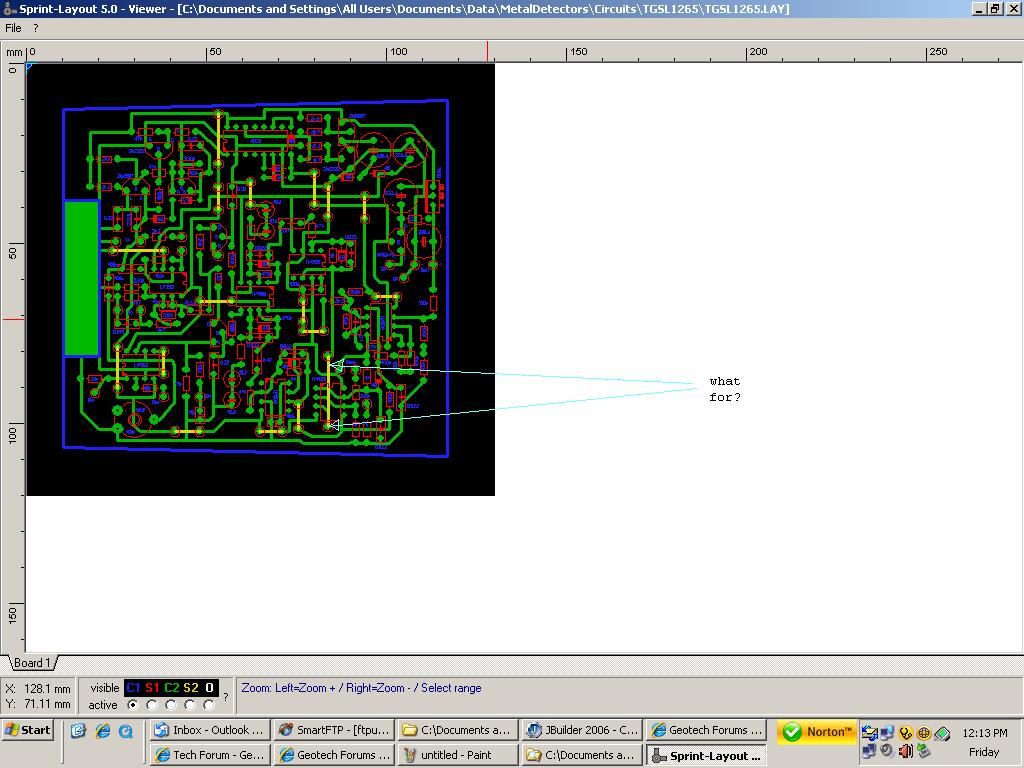Click the green rectangle pad on board
Screen dimensions: 1024x768
(81, 278)
